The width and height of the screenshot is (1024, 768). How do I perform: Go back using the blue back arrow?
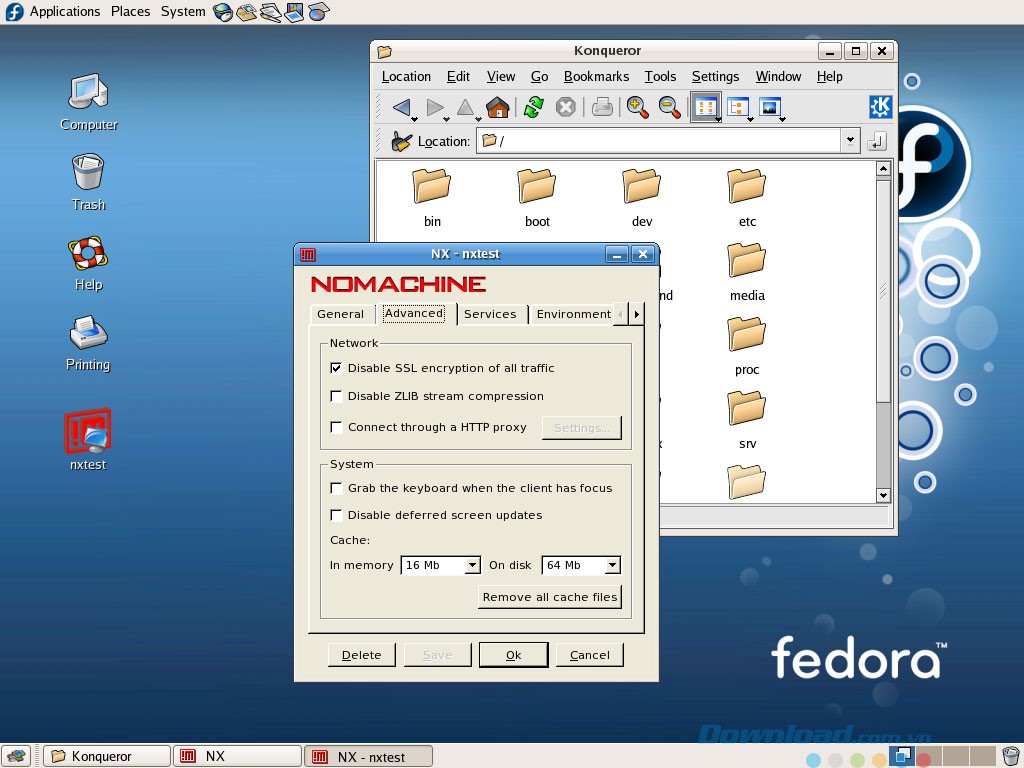pyautogui.click(x=404, y=107)
